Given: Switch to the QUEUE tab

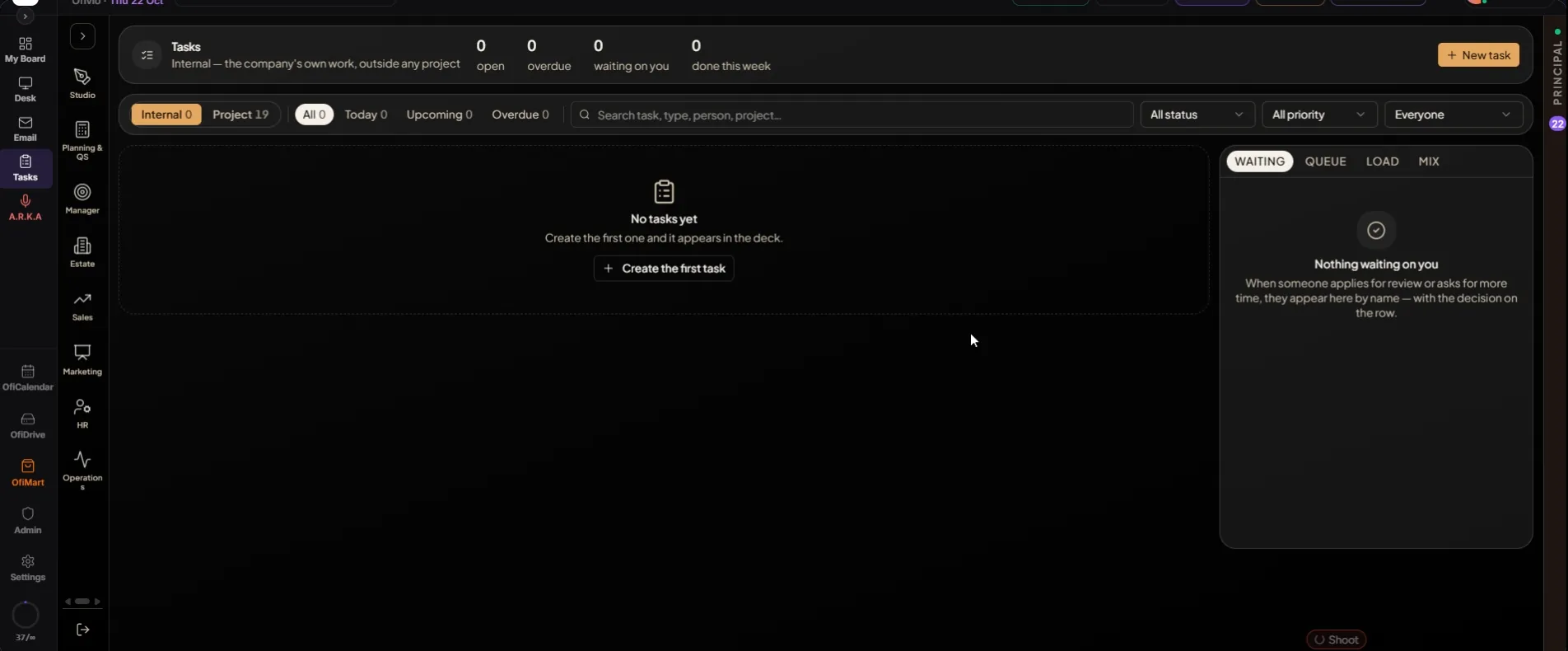Looking at the screenshot, I should pyautogui.click(x=1325, y=162).
